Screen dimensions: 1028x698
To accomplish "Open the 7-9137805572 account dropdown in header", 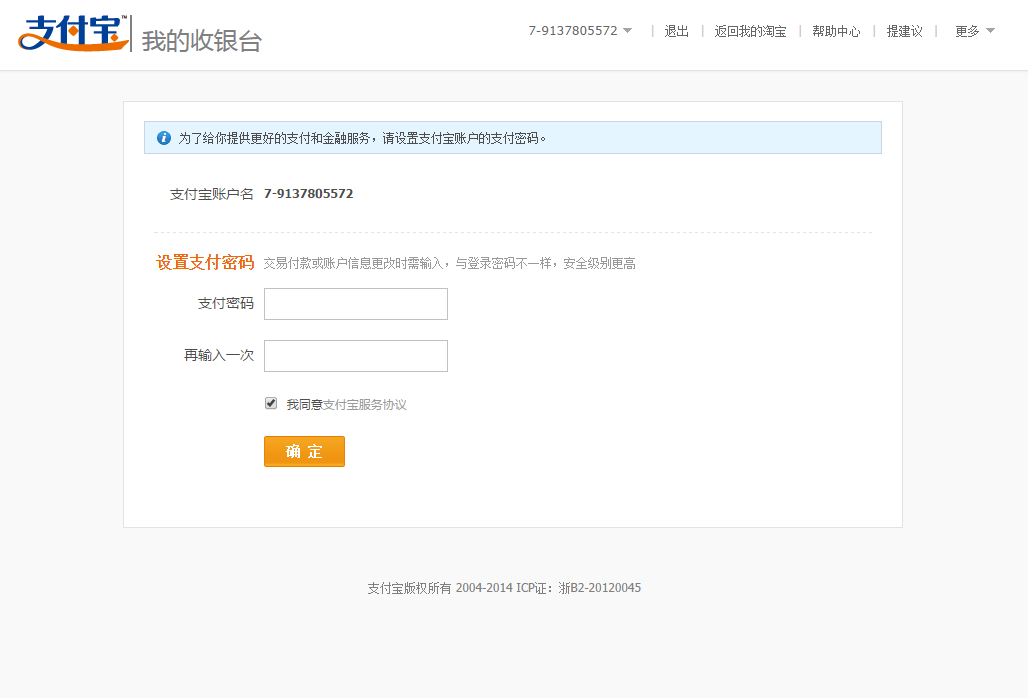I will point(580,31).
